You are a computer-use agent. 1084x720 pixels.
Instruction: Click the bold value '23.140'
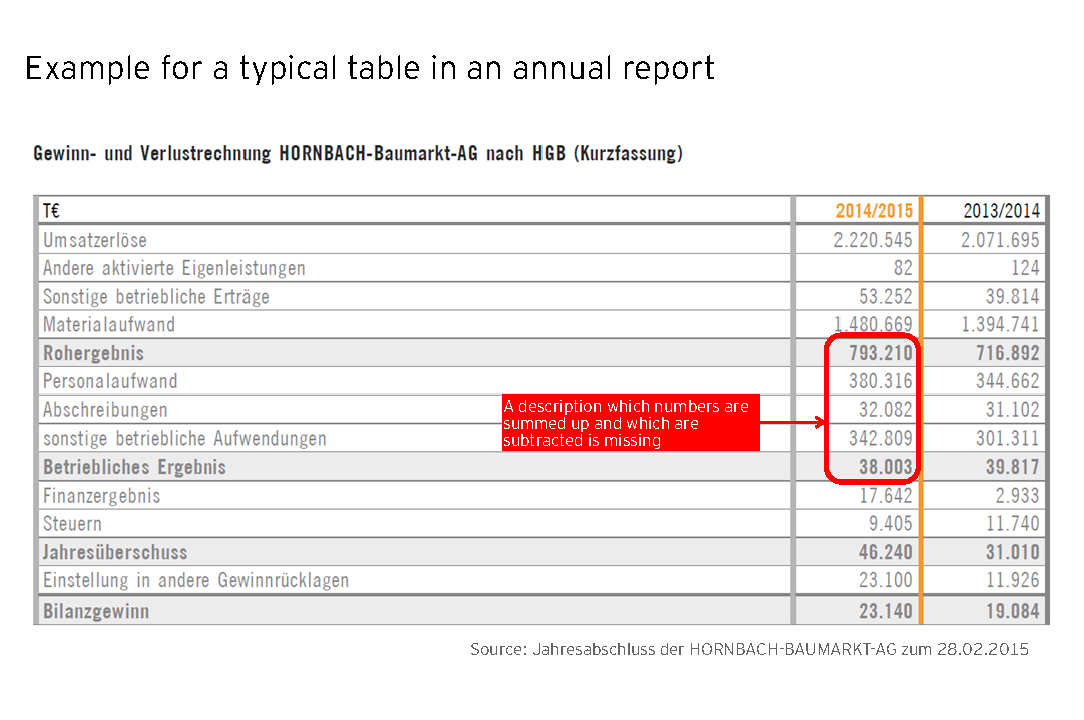tap(886, 612)
